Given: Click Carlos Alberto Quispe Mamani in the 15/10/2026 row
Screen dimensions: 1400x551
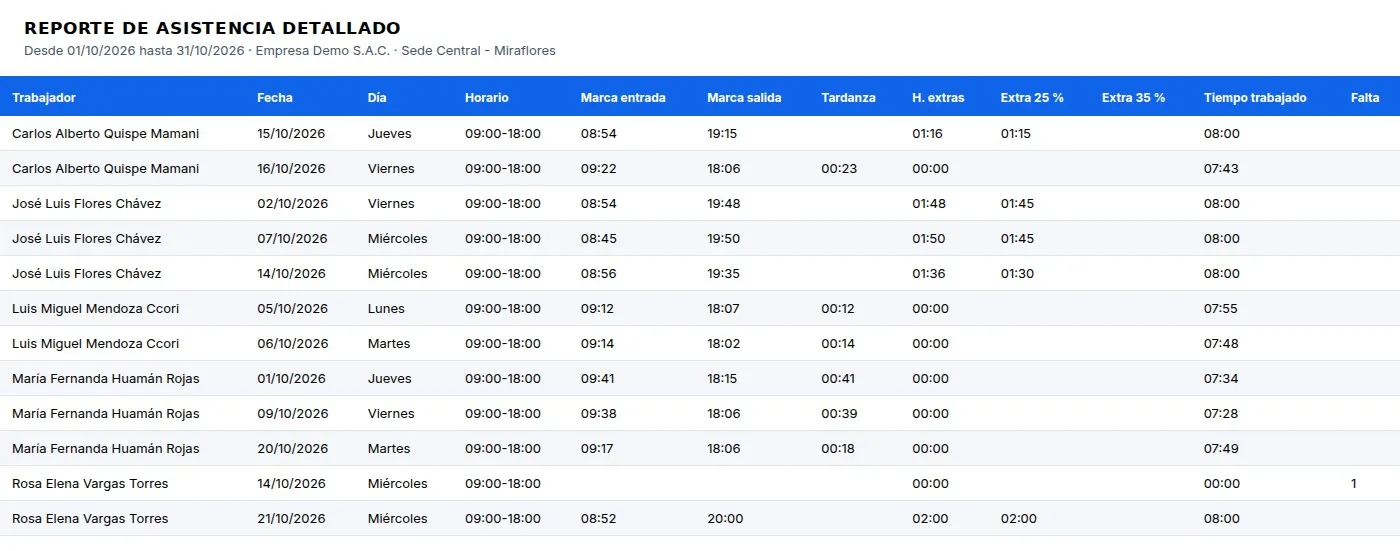Looking at the screenshot, I should [x=105, y=134].
